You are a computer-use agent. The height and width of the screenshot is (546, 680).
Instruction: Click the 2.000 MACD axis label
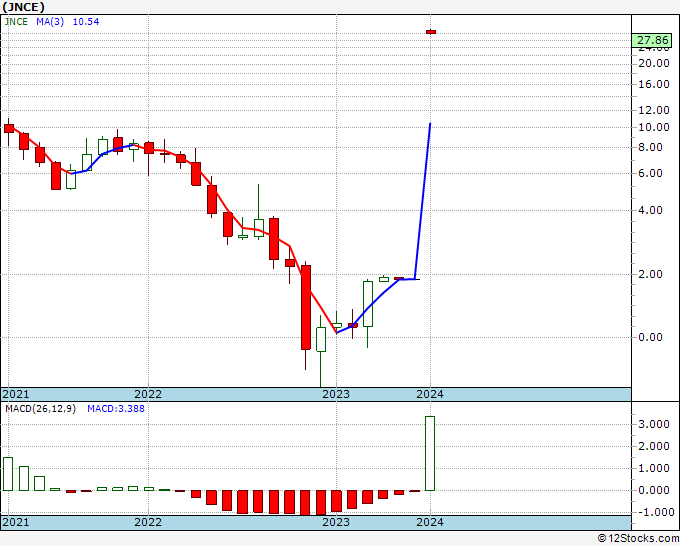654,446
